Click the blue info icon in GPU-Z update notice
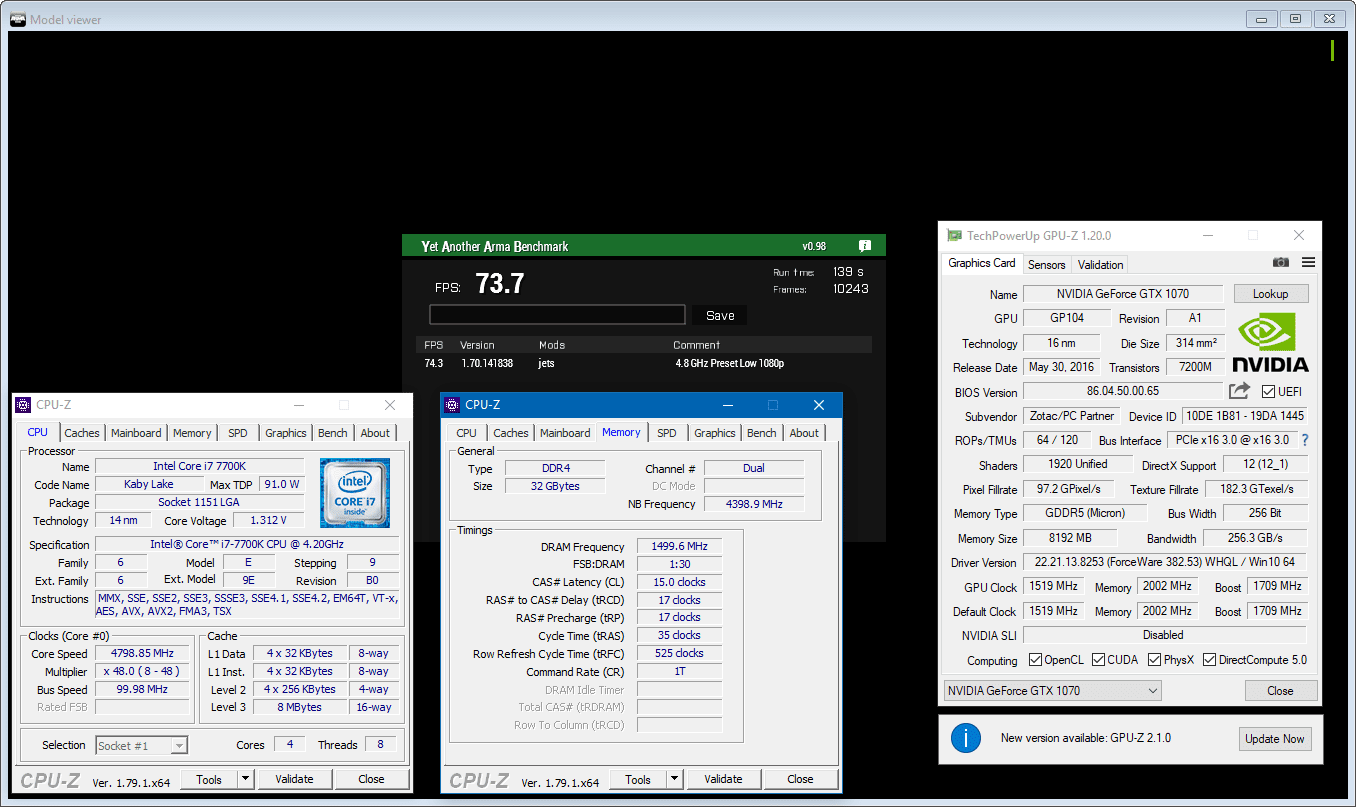 (965, 738)
